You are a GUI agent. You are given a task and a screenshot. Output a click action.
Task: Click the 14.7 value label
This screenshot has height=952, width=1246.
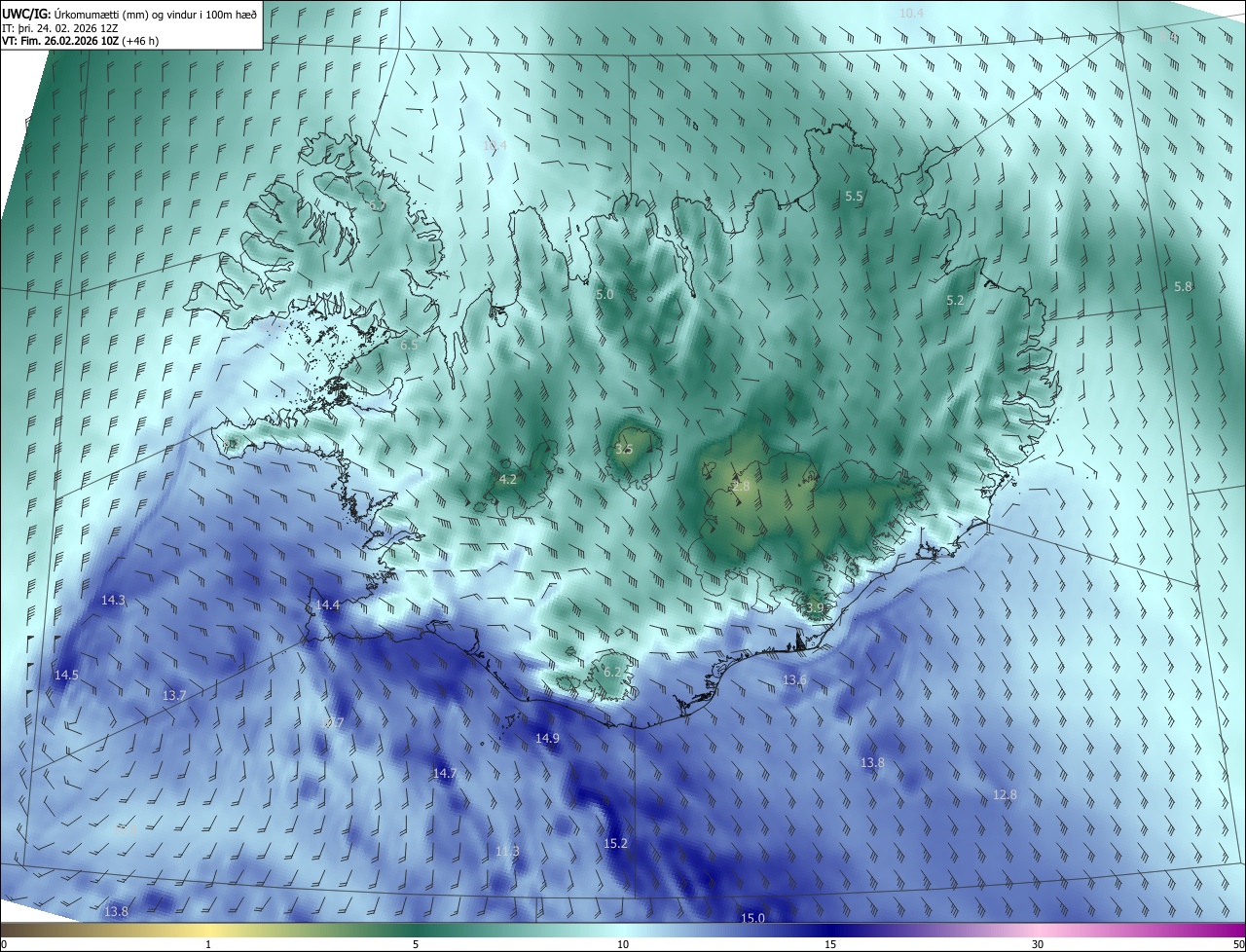pos(444,773)
